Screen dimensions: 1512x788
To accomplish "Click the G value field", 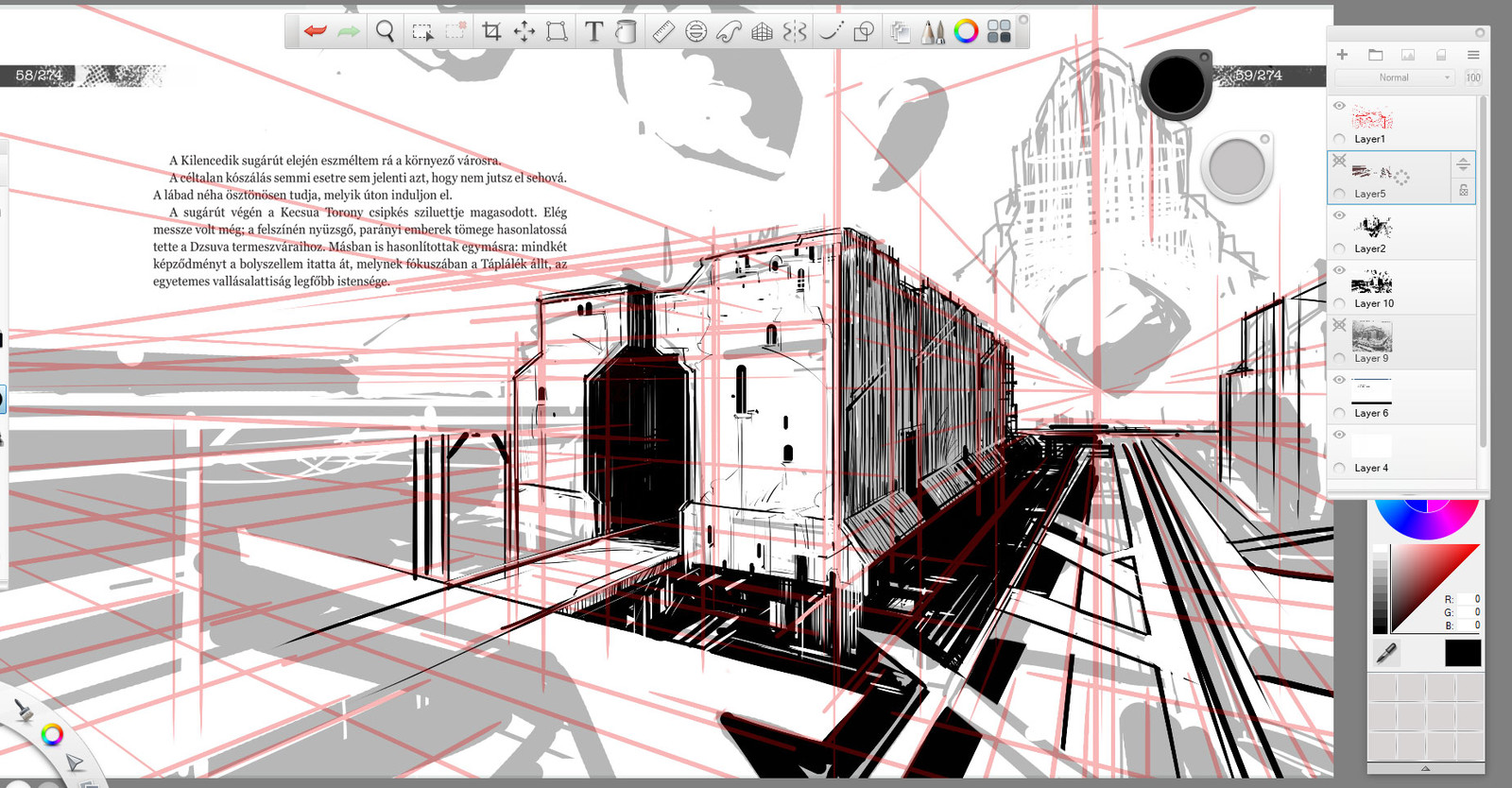I will [x=1469, y=612].
